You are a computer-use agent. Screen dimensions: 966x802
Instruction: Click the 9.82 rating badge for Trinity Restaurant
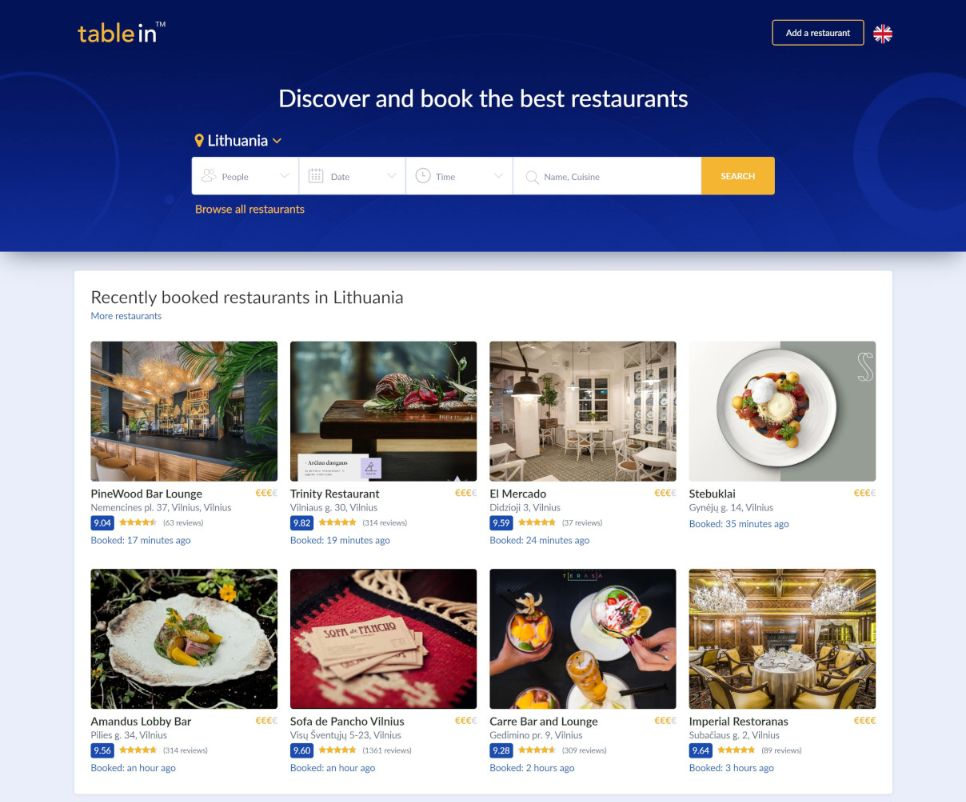301,523
